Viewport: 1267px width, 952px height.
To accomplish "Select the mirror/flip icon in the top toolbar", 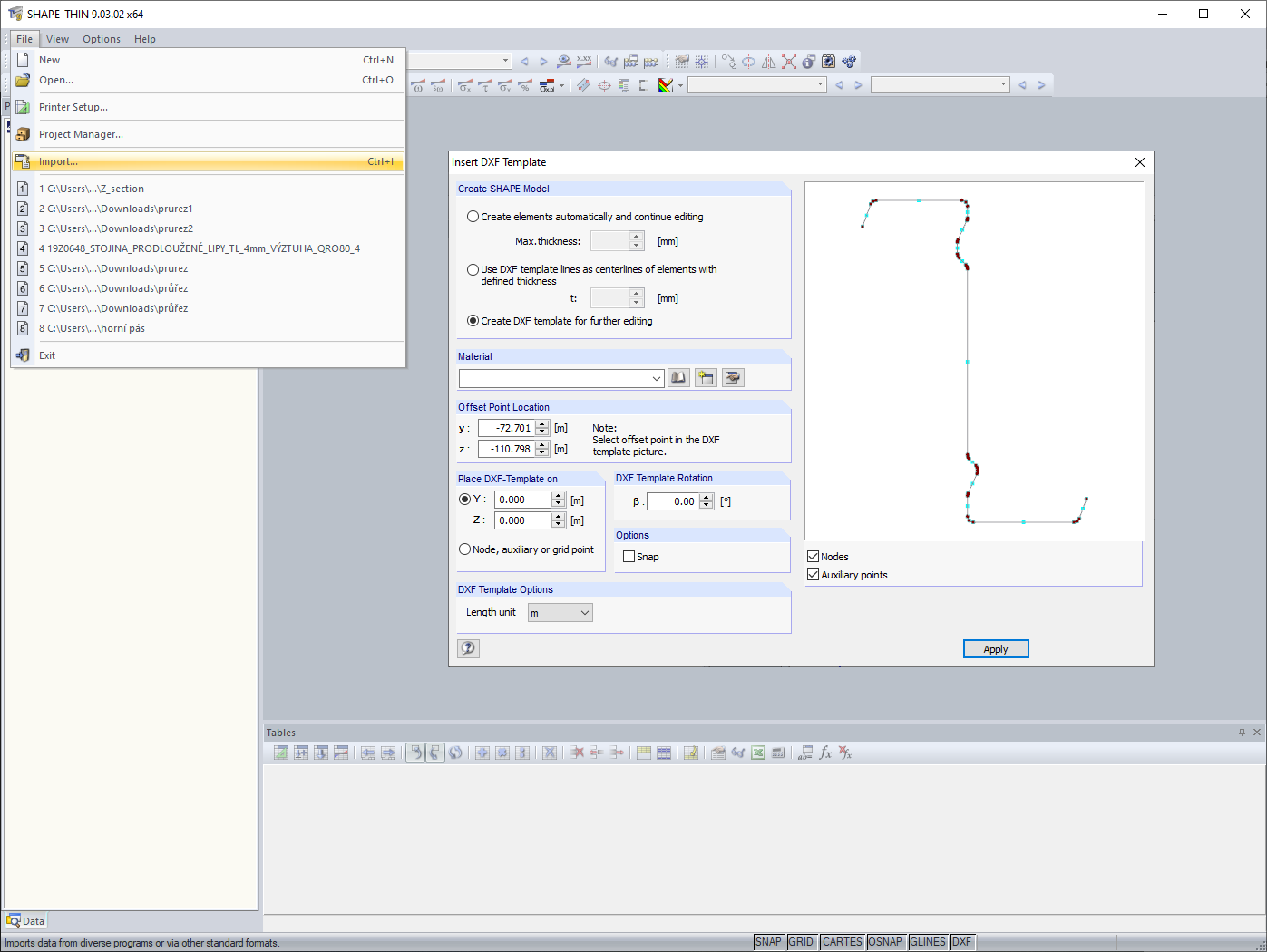I will [768, 61].
